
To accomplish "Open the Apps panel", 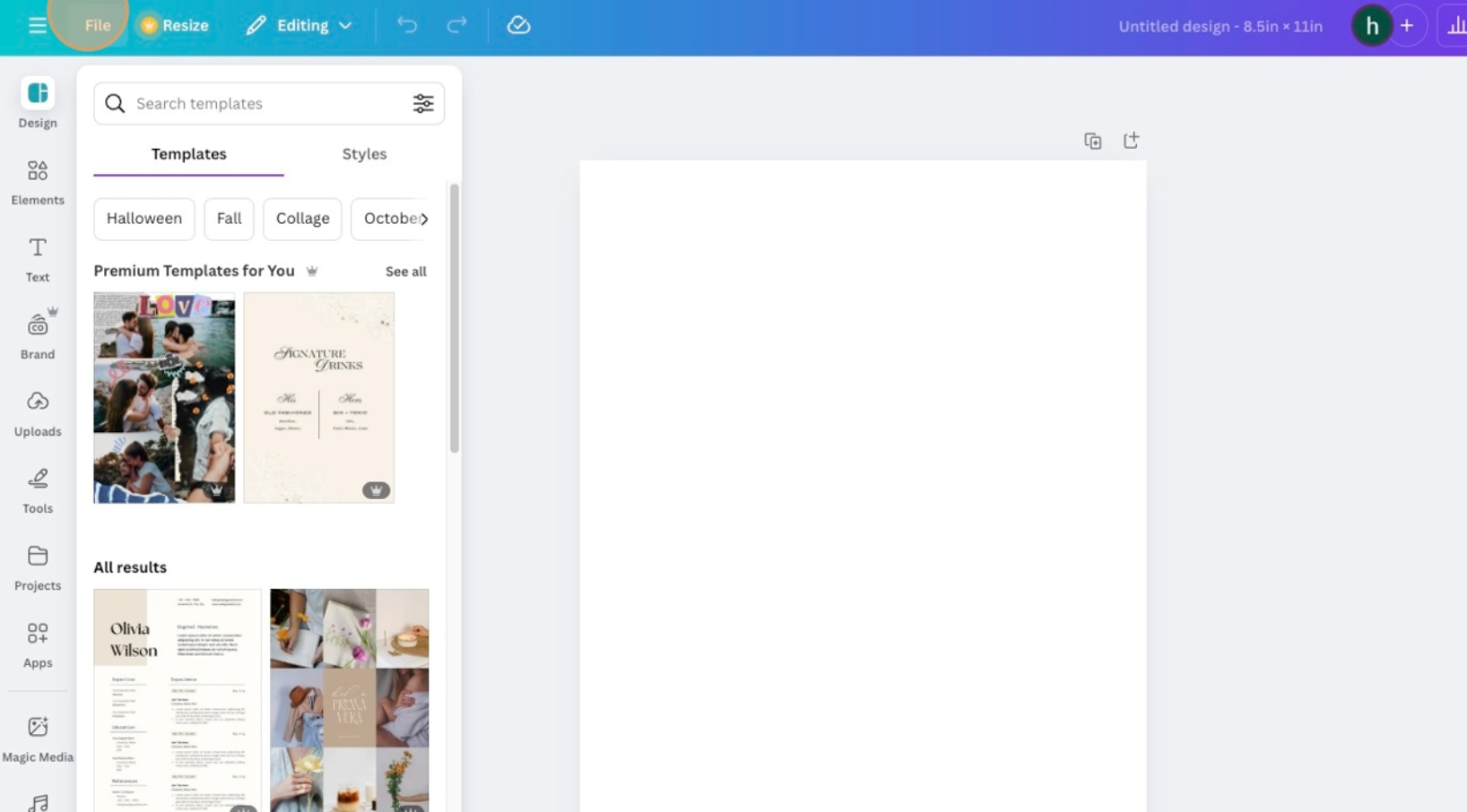I will (x=37, y=643).
